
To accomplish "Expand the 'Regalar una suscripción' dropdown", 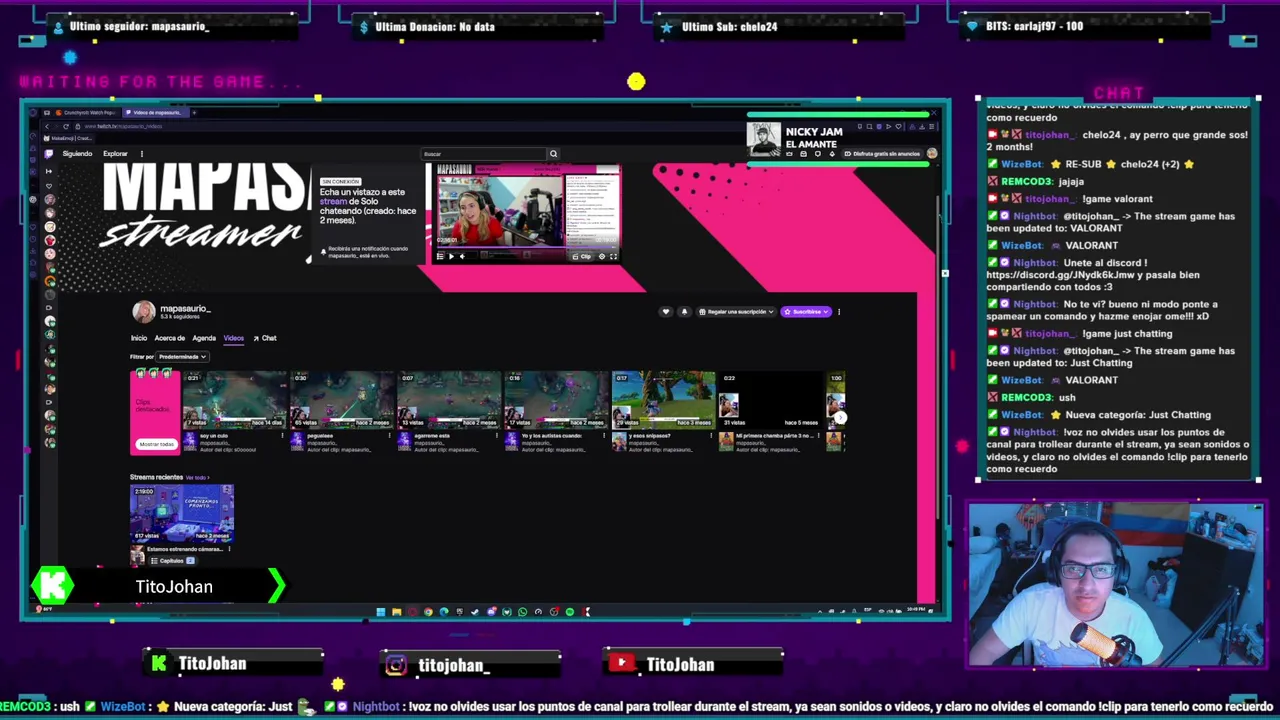I will 737,312.
